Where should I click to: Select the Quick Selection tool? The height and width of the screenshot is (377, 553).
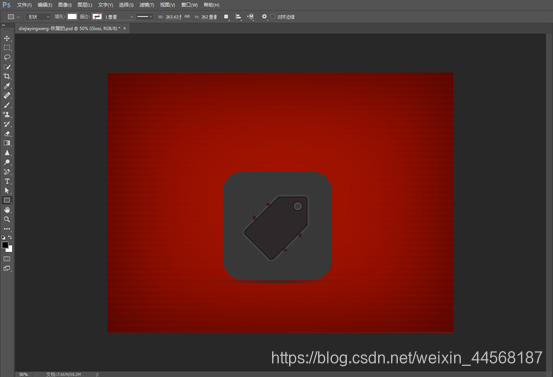click(7, 67)
